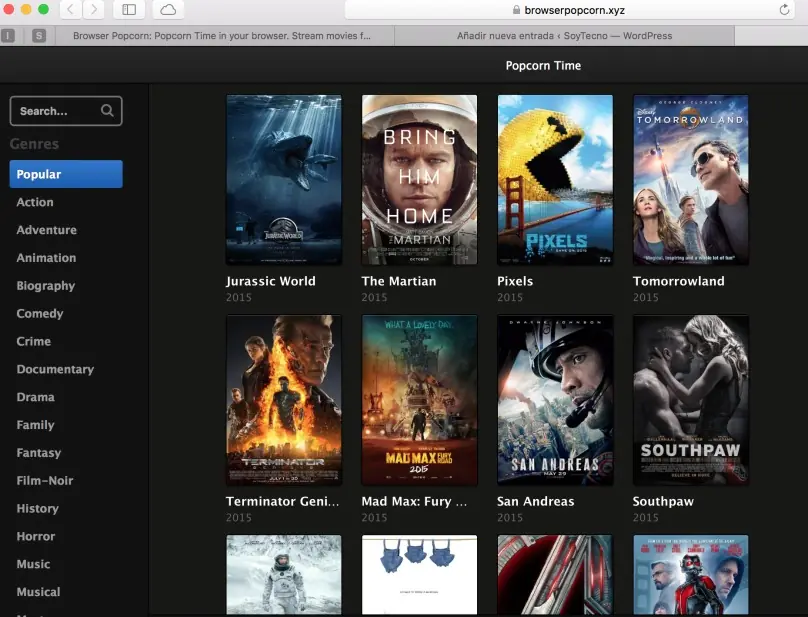808x617 pixels.
Task: Navigate back using the left arrow
Action: (70, 10)
